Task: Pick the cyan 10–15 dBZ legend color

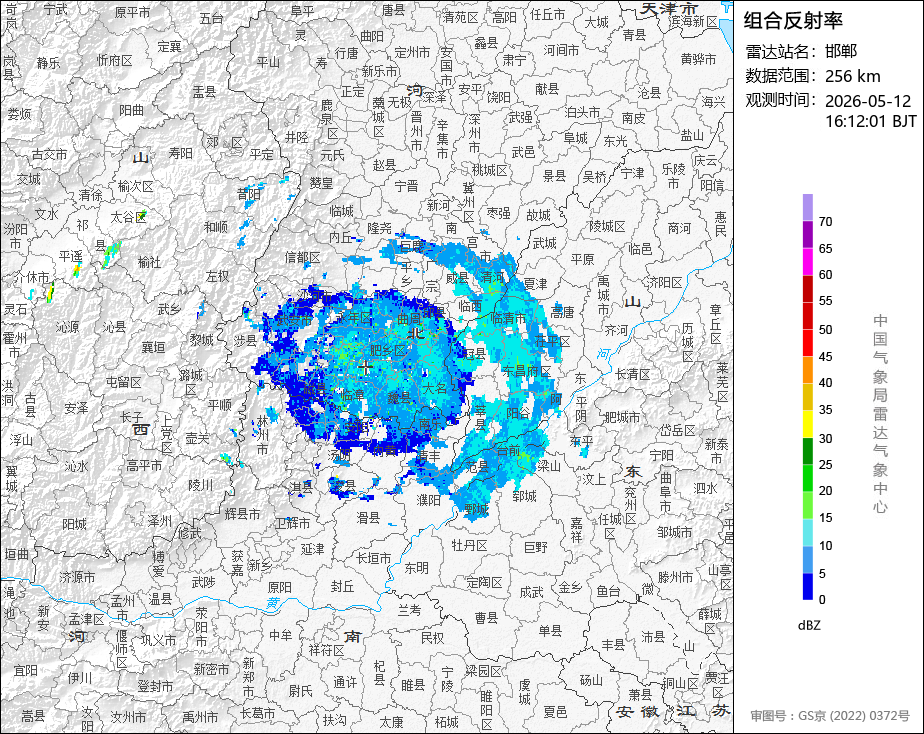Action: tap(808, 533)
